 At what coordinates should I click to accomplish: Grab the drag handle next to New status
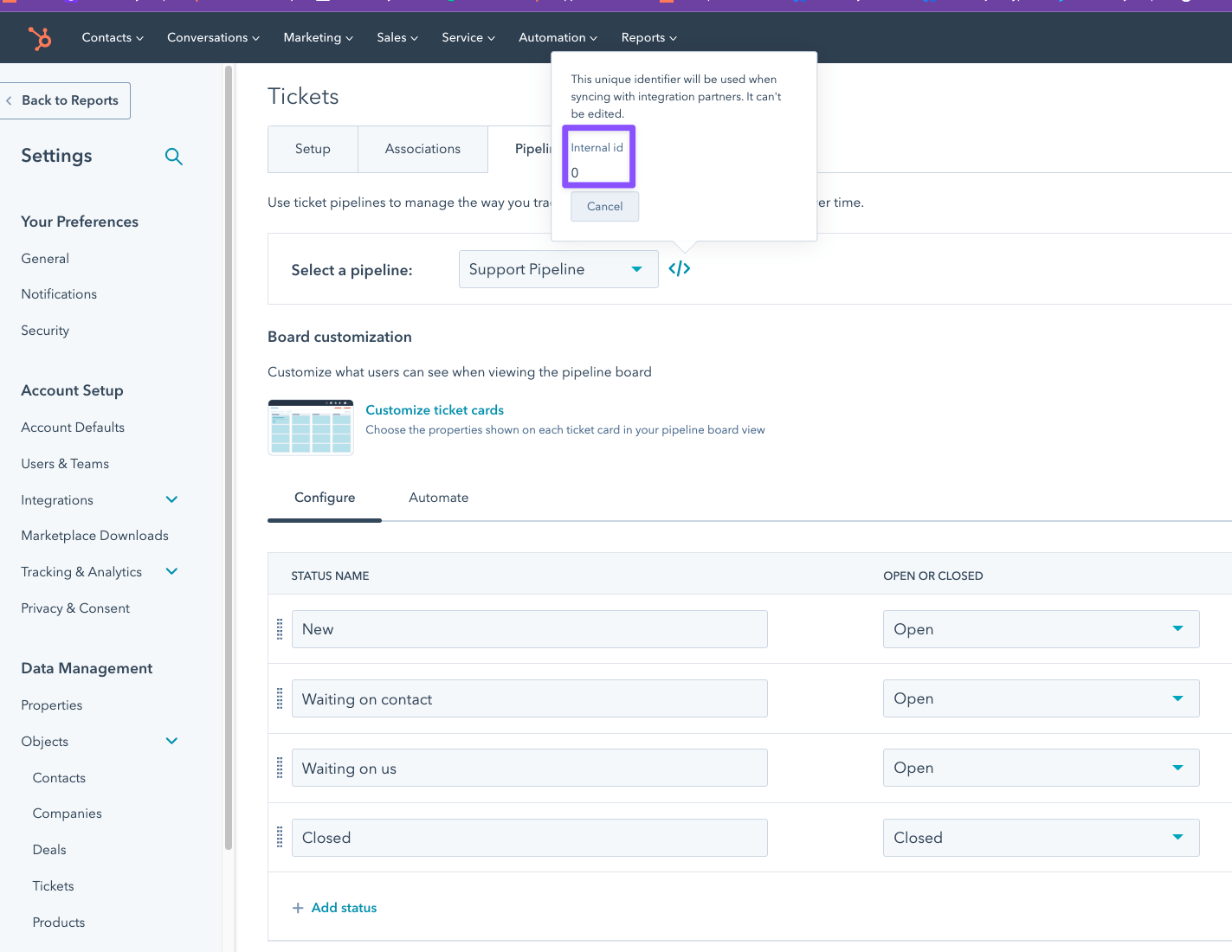click(x=280, y=629)
